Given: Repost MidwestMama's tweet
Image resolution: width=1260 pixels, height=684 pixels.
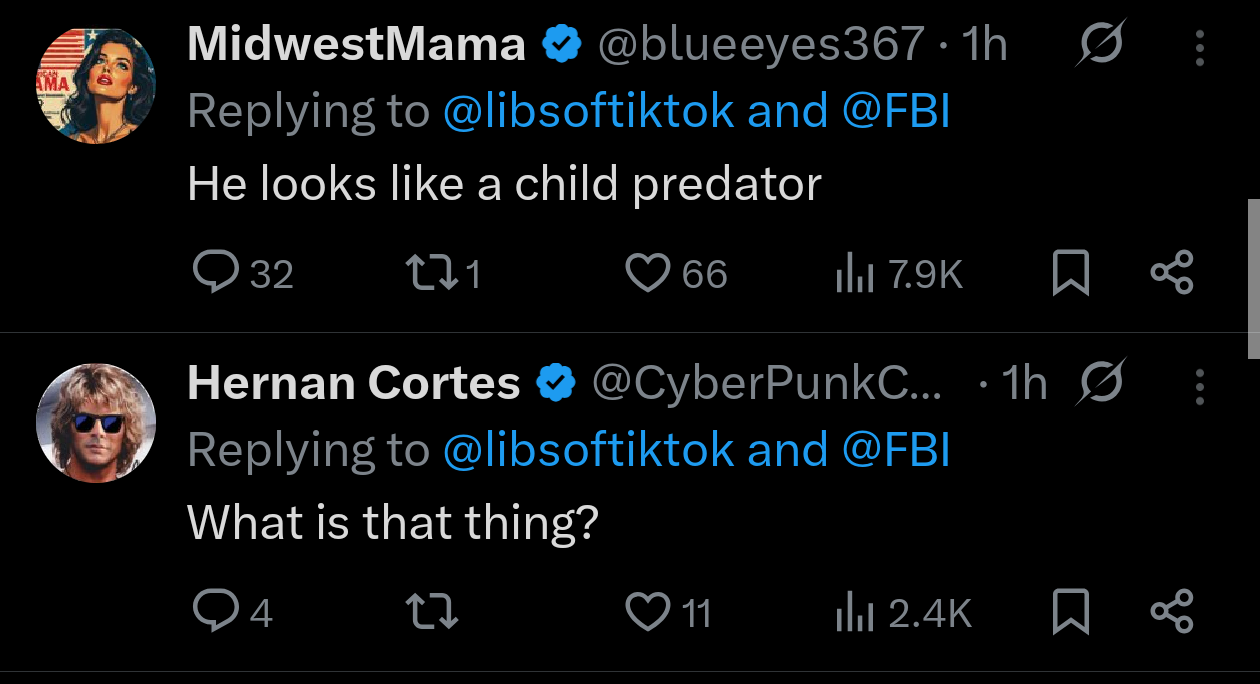Looking at the screenshot, I should tap(431, 273).
